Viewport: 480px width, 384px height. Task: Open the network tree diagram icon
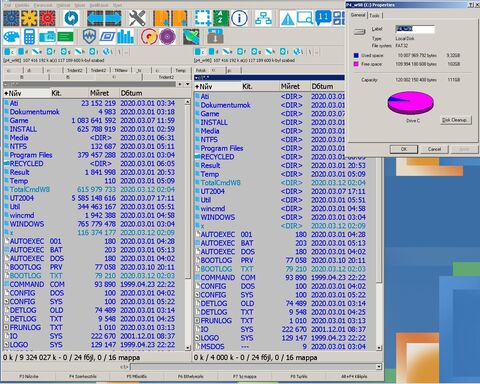(263, 18)
